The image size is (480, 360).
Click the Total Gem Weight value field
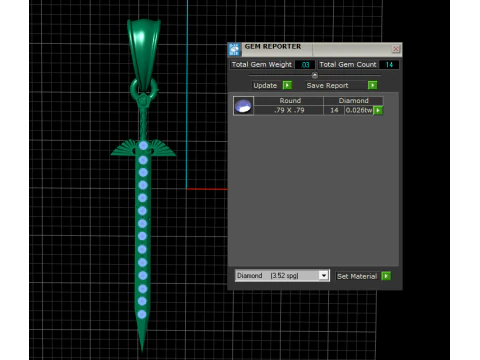coord(305,65)
